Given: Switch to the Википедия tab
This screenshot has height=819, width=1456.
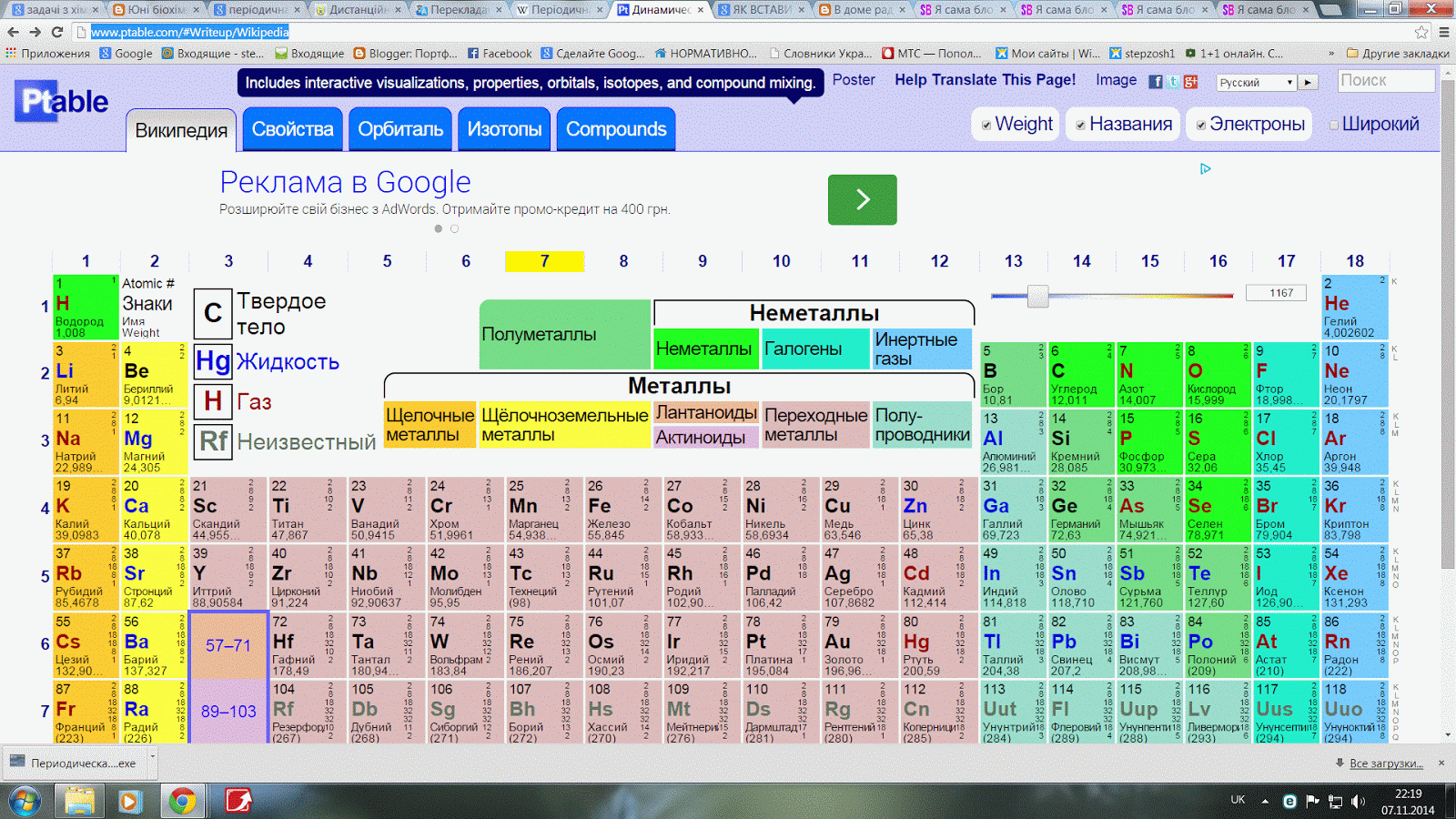Looking at the screenshot, I should [181, 130].
